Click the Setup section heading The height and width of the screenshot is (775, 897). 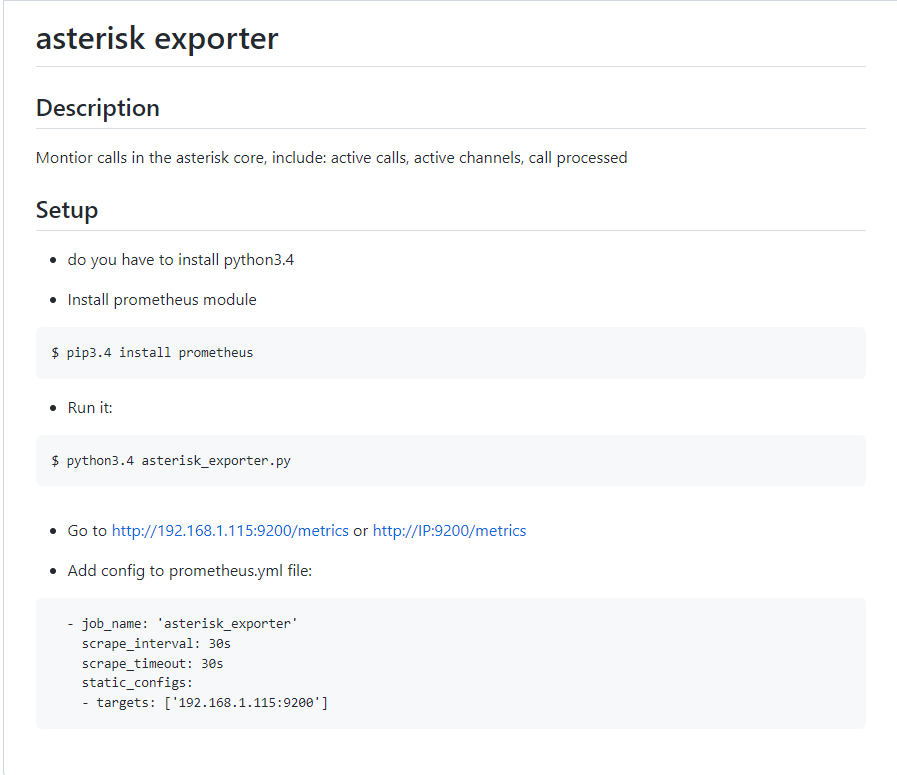click(67, 210)
